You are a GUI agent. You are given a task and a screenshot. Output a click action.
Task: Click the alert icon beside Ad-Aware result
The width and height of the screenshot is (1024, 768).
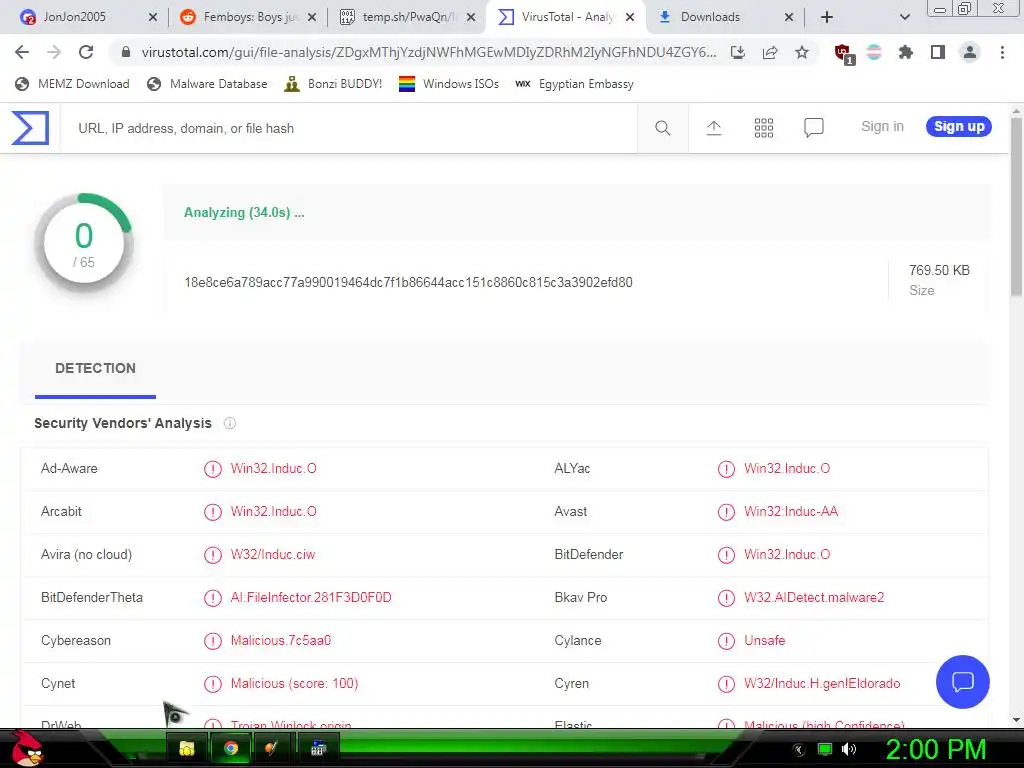click(213, 469)
